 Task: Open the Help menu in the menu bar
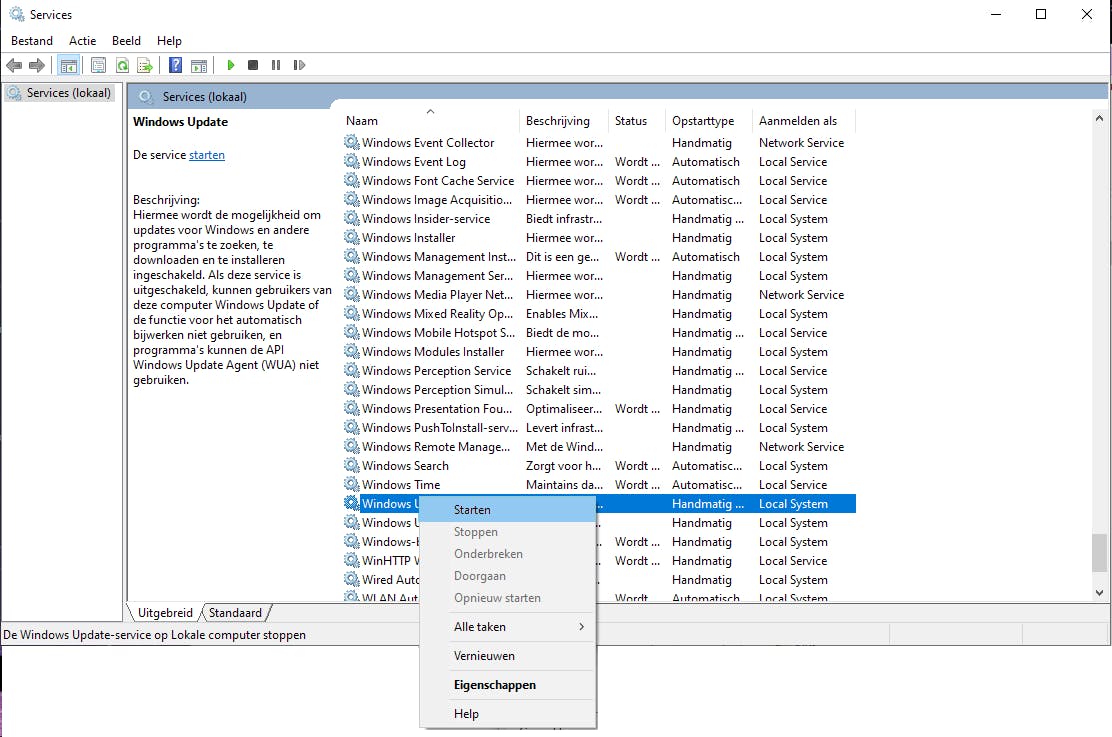pyautogui.click(x=169, y=41)
